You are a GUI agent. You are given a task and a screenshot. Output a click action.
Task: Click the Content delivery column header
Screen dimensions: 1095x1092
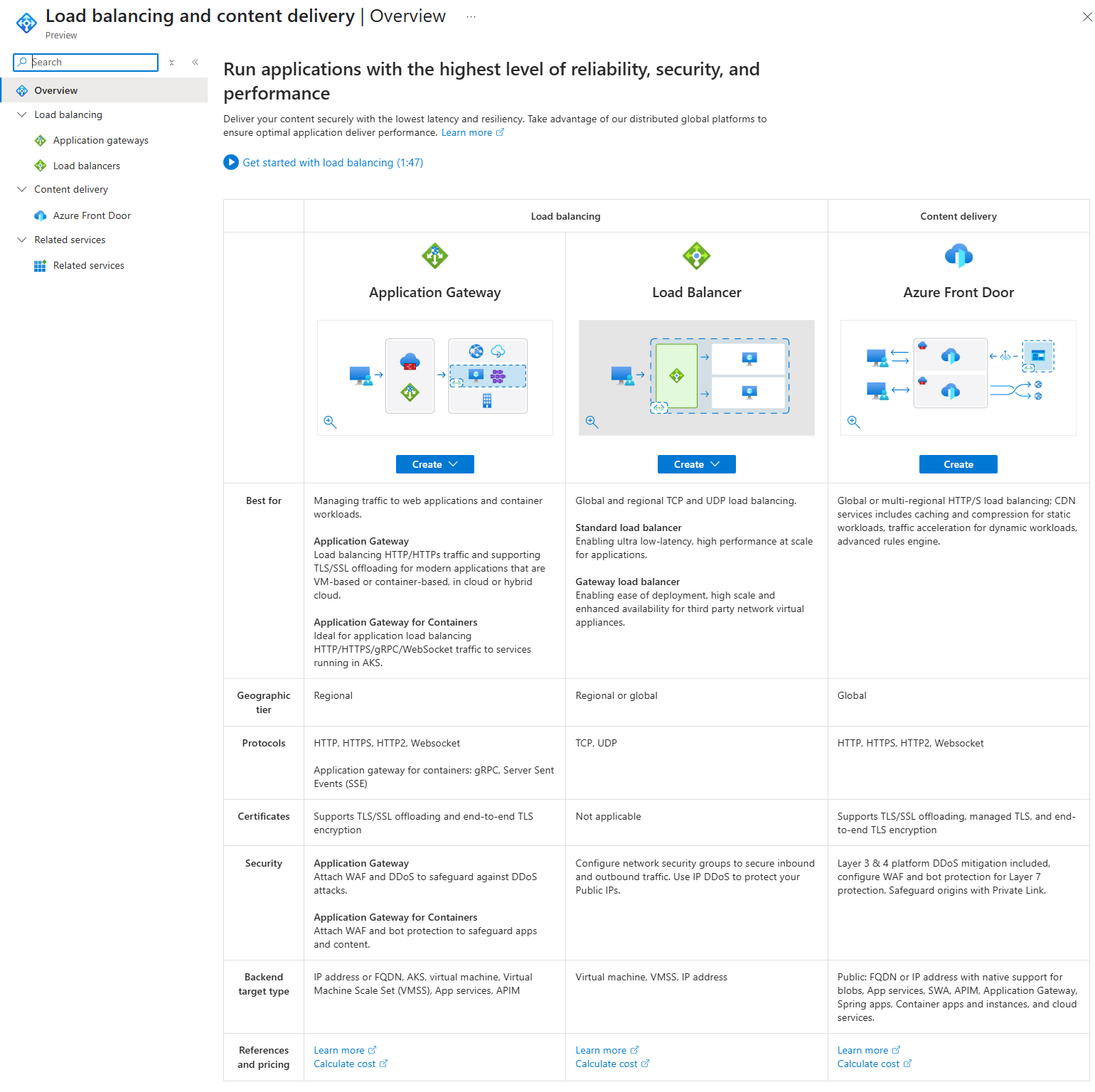click(x=958, y=216)
